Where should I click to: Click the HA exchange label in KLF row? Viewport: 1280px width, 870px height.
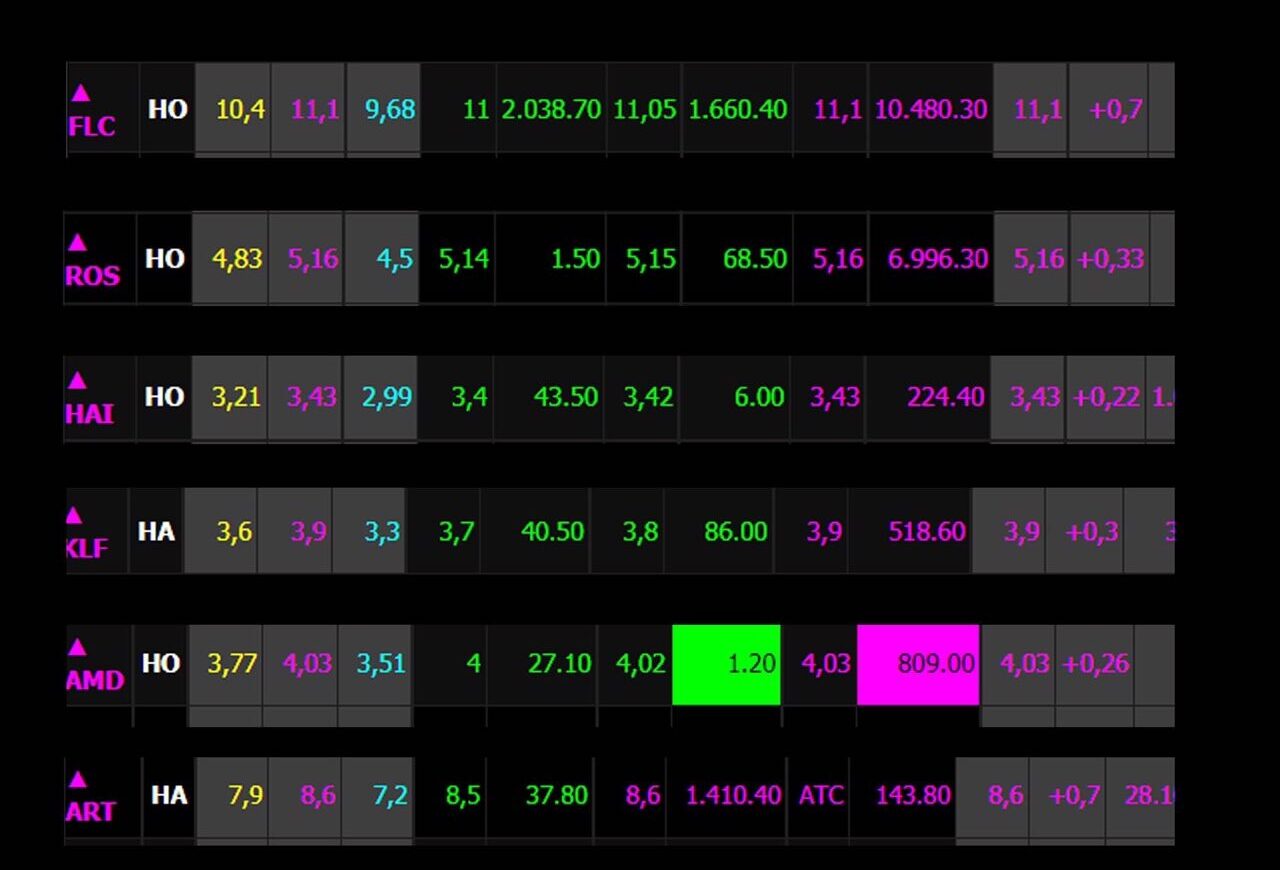point(156,531)
